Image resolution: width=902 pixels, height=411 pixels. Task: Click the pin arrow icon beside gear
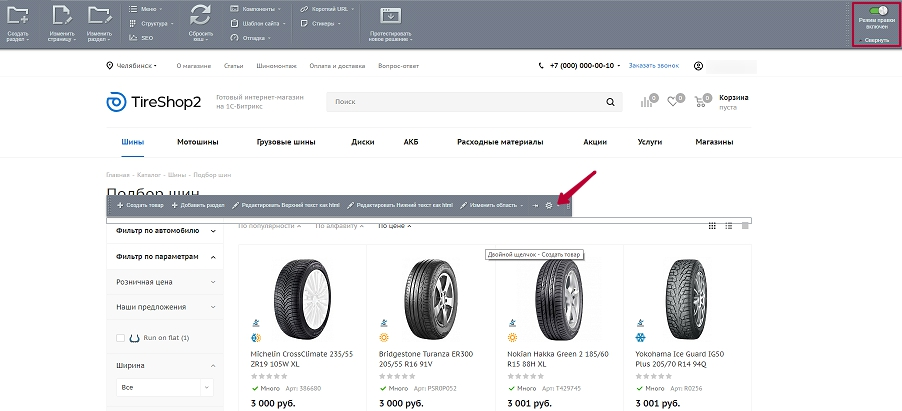(535, 206)
